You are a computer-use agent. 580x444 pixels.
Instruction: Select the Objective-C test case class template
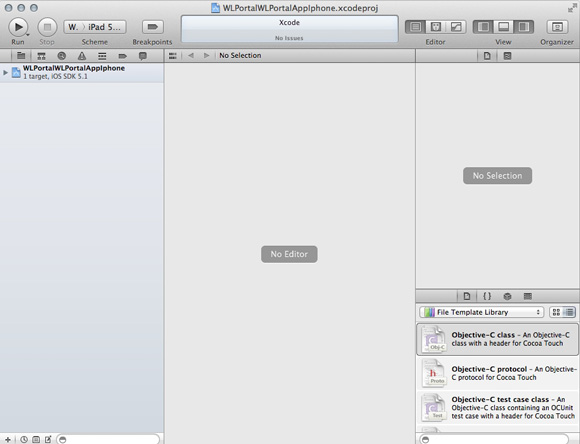pyautogui.click(x=498, y=407)
